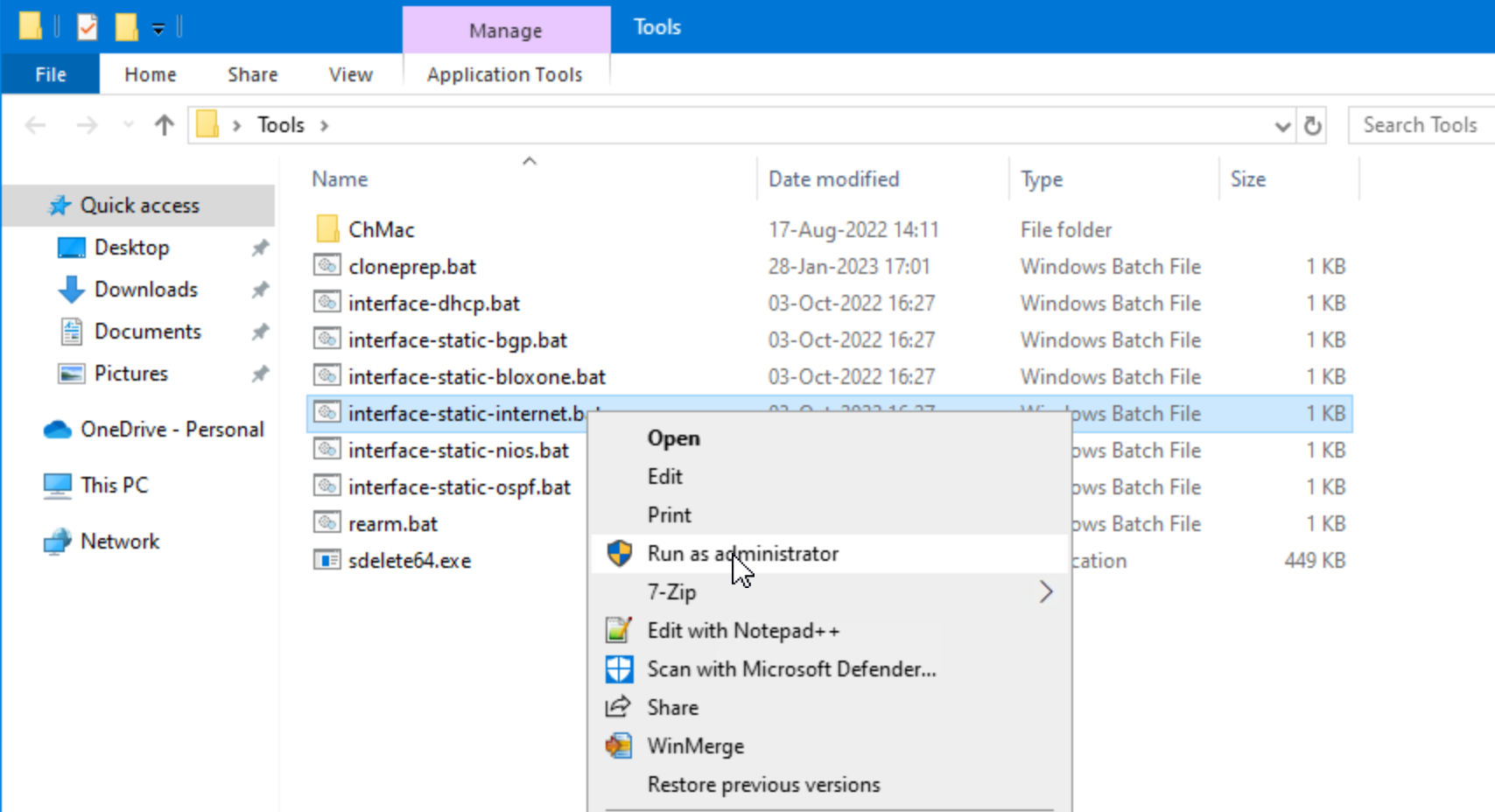This screenshot has width=1495, height=812.
Task: Select Scan with Microsoft Defender option
Action: pyautogui.click(x=791, y=669)
